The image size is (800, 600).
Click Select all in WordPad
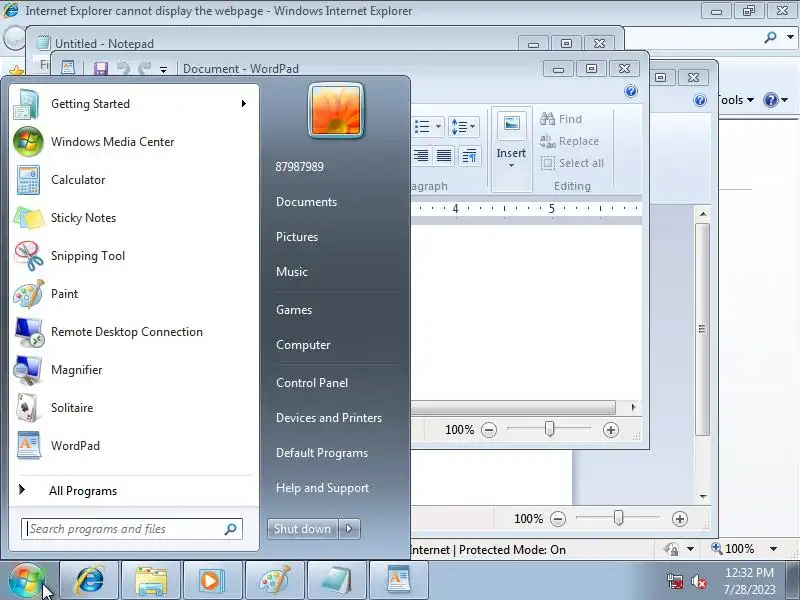[x=572, y=163]
